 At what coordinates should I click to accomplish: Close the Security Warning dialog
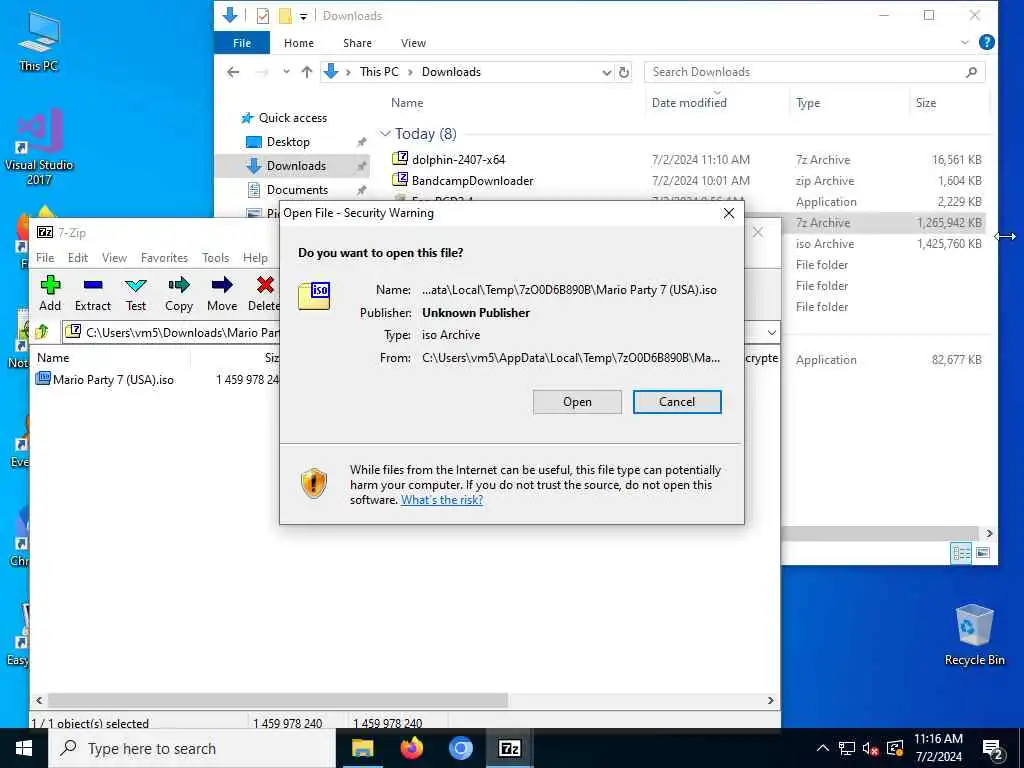(x=729, y=214)
